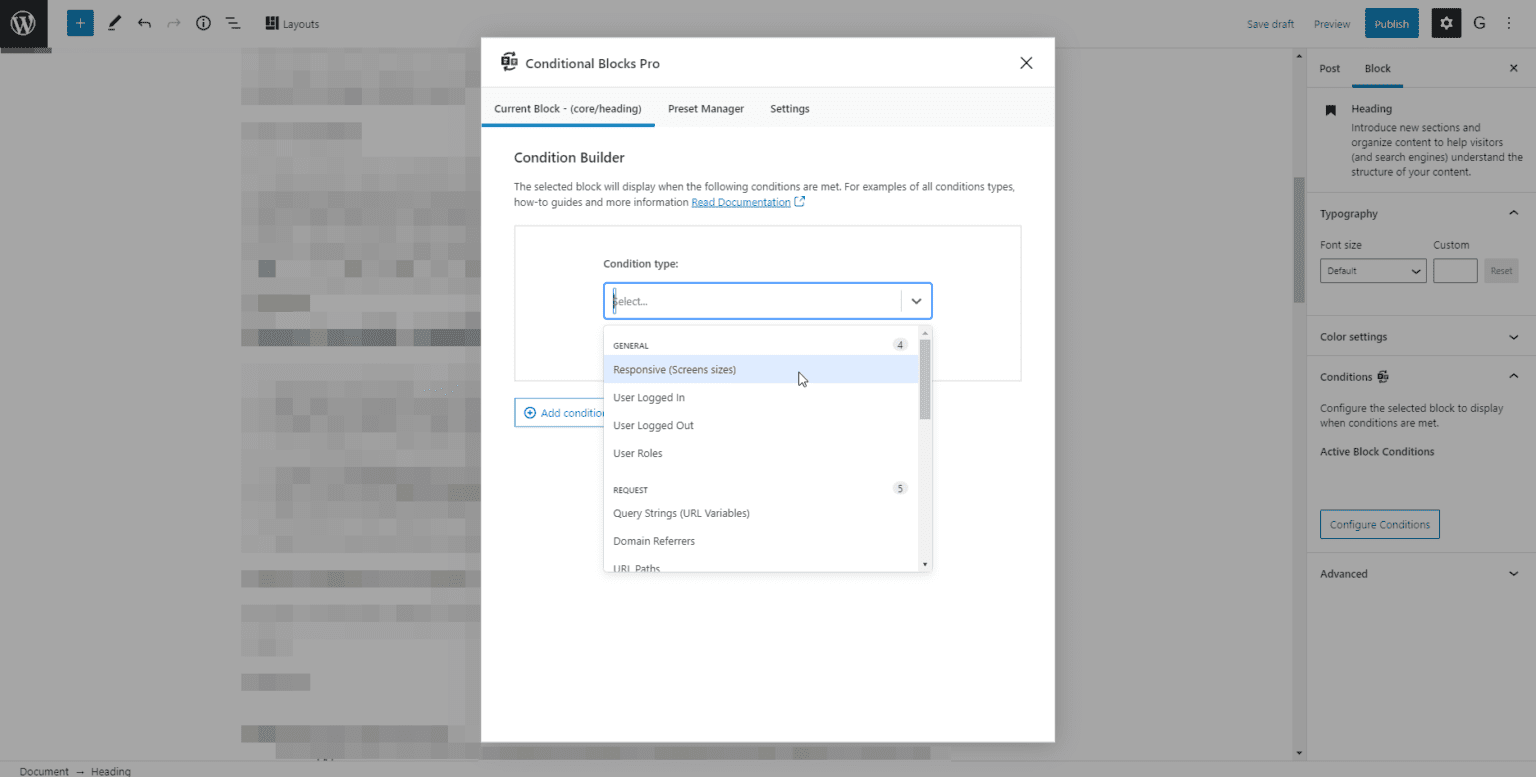
Task: Click the Publish button
Action: [x=1391, y=22]
